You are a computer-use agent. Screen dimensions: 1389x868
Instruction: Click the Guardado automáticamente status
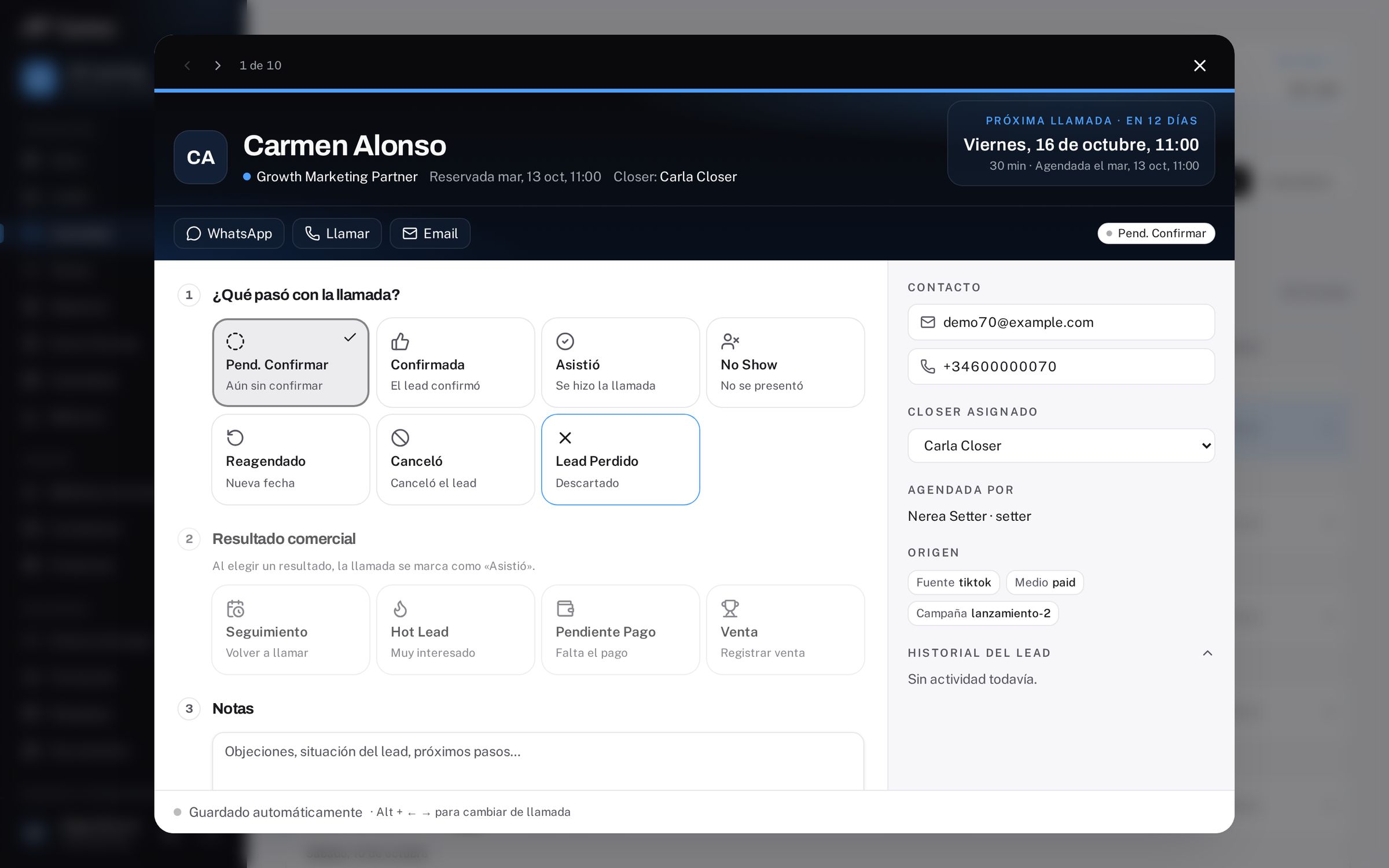tap(275, 812)
